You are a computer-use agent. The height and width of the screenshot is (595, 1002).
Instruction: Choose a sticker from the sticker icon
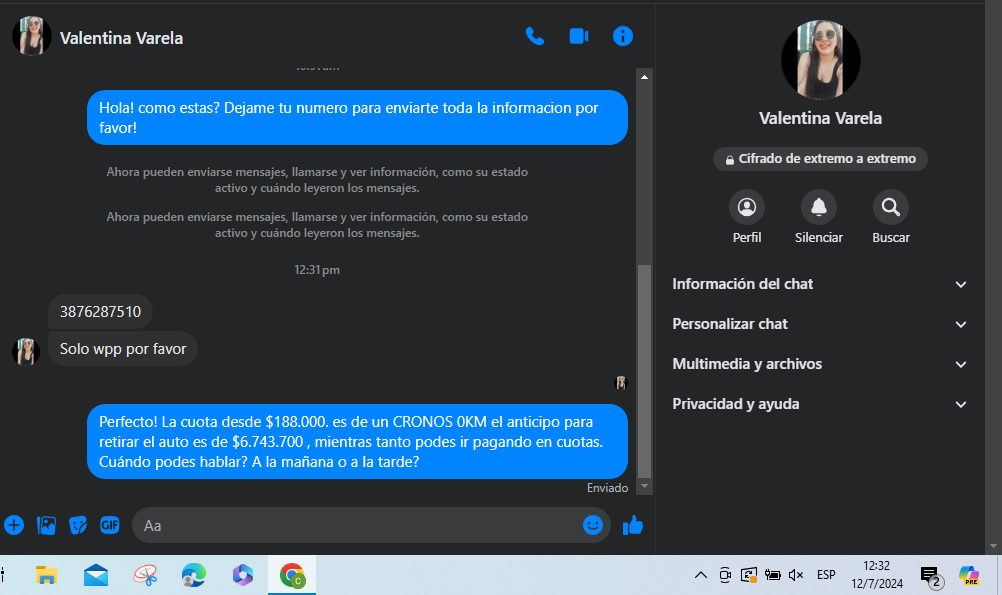click(77, 525)
